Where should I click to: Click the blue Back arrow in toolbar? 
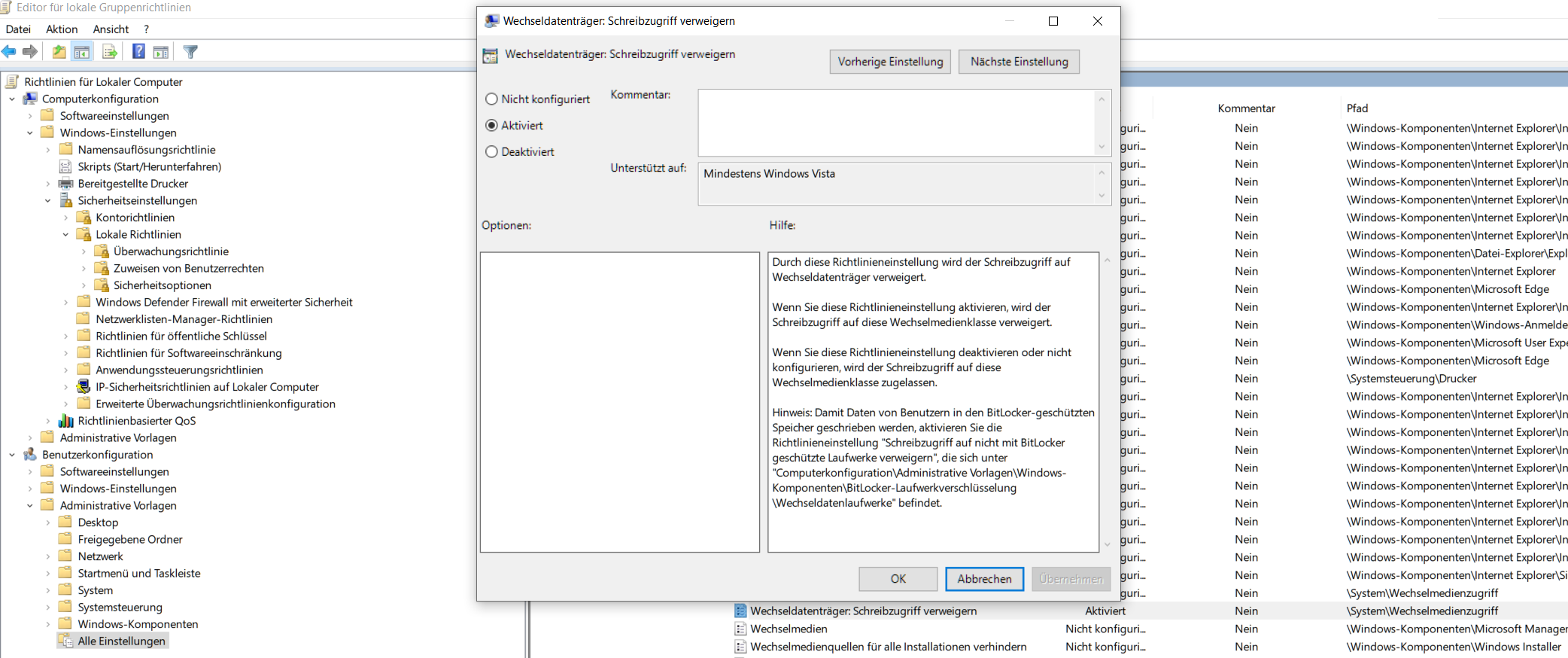coord(9,52)
